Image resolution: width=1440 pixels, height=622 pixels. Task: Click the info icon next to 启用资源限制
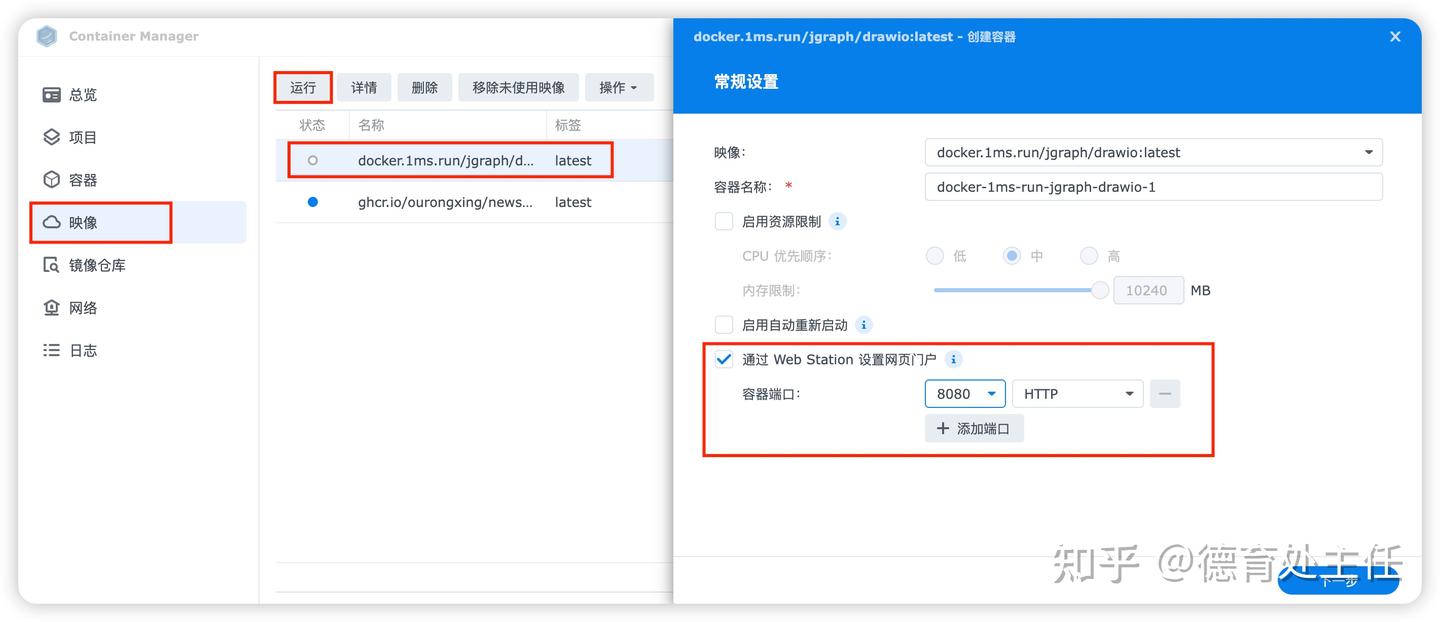coord(837,221)
